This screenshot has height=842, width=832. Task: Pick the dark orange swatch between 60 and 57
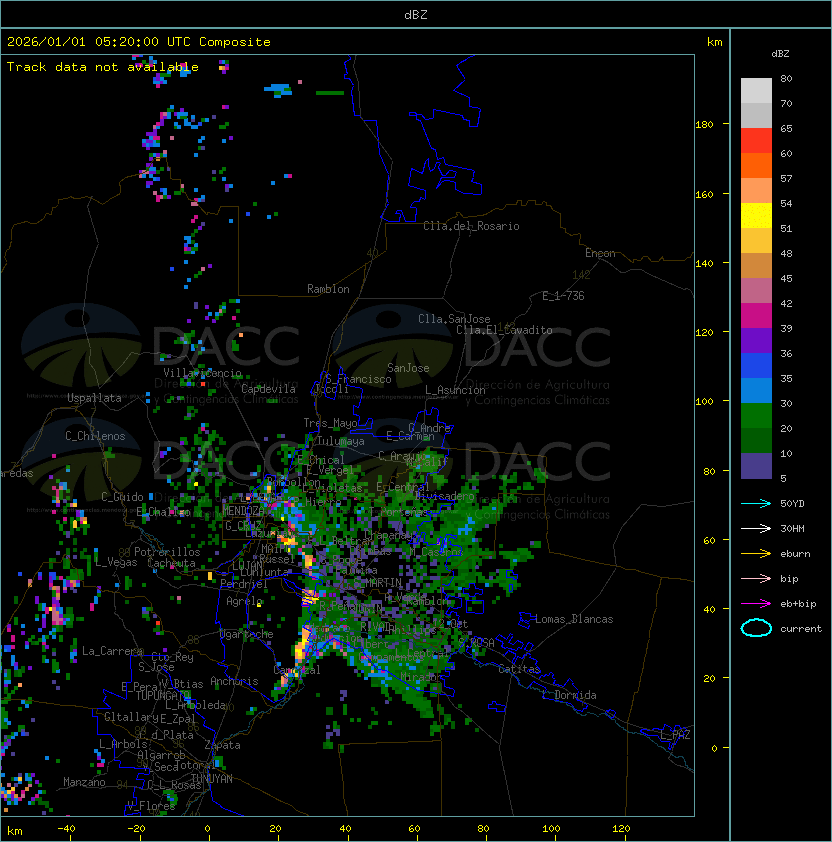click(756, 165)
